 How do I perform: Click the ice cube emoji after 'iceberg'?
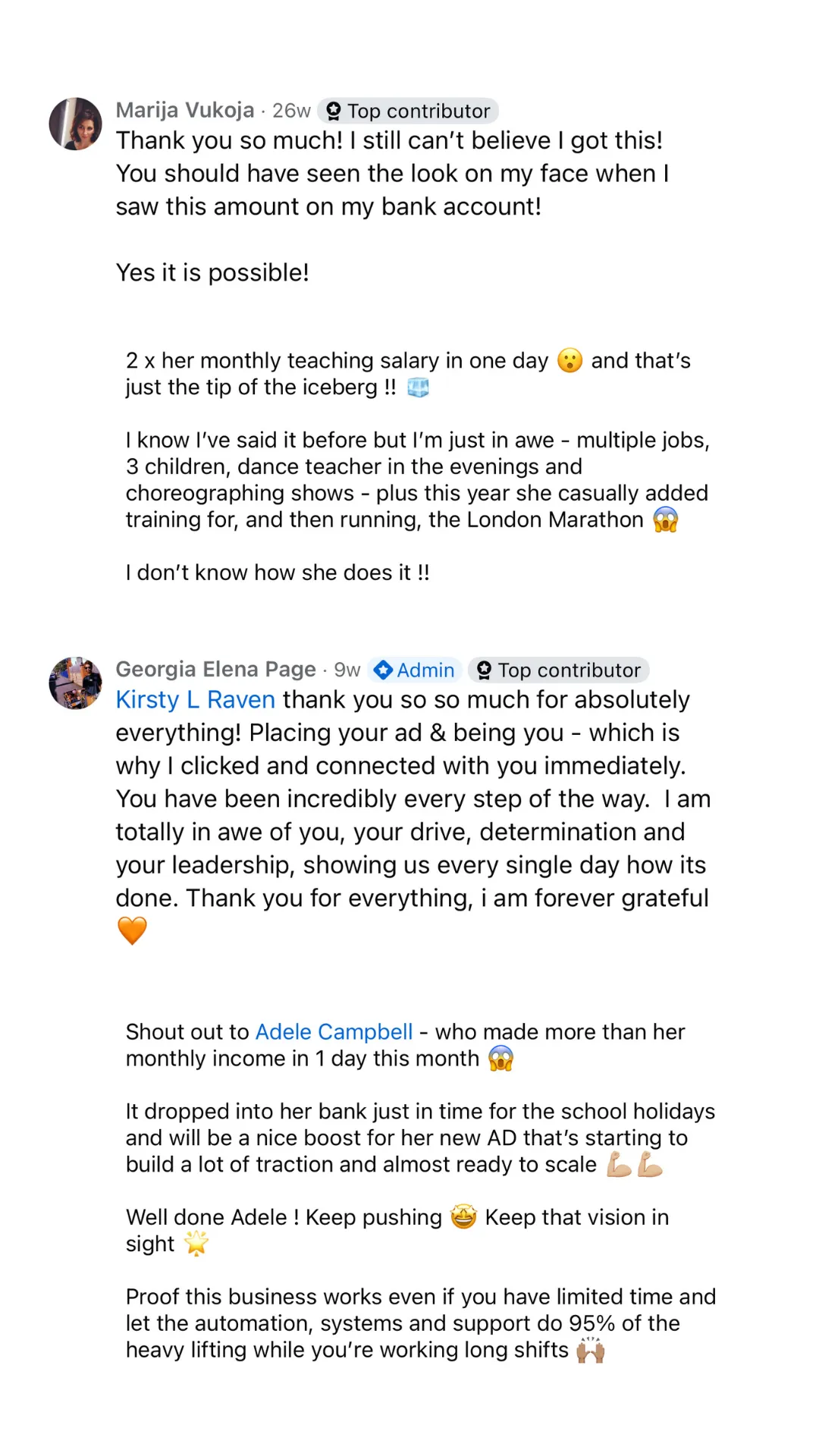point(418,388)
